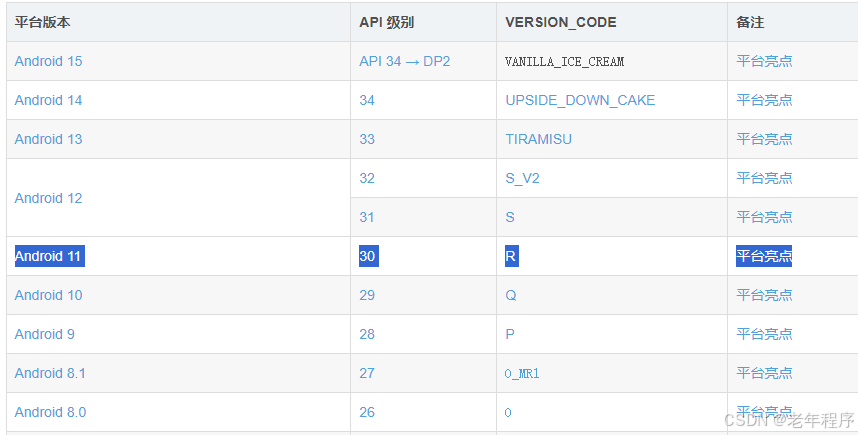Open the Android 8.1 platform link
Image resolution: width=858 pixels, height=435 pixels.
pyautogui.click(x=50, y=373)
